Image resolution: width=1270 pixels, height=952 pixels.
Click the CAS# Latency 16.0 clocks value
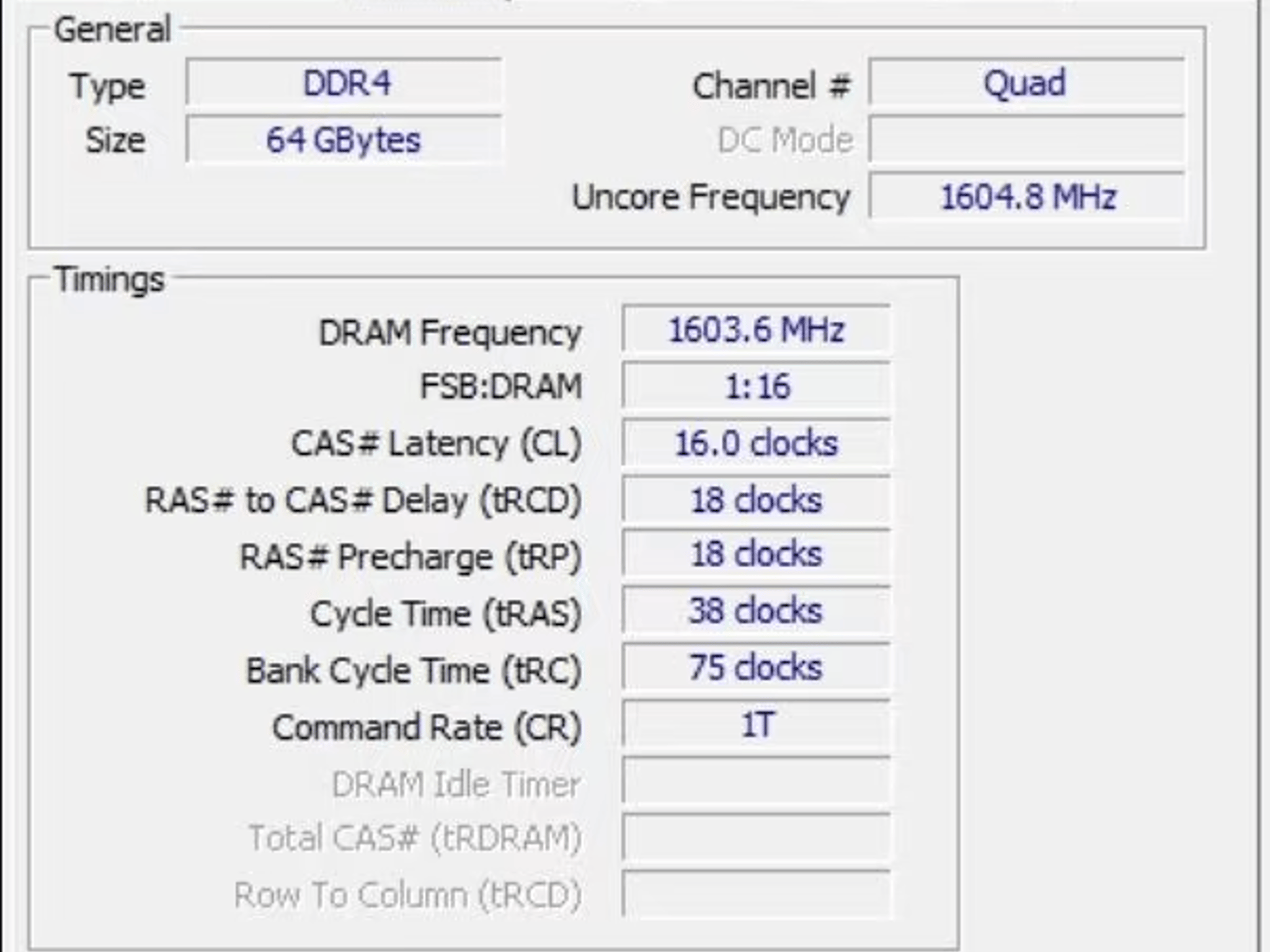tap(757, 443)
